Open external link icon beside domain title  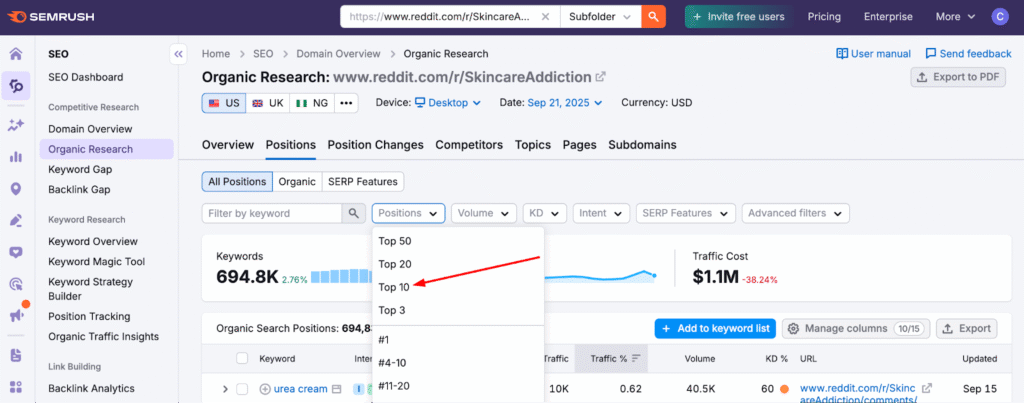(x=600, y=77)
